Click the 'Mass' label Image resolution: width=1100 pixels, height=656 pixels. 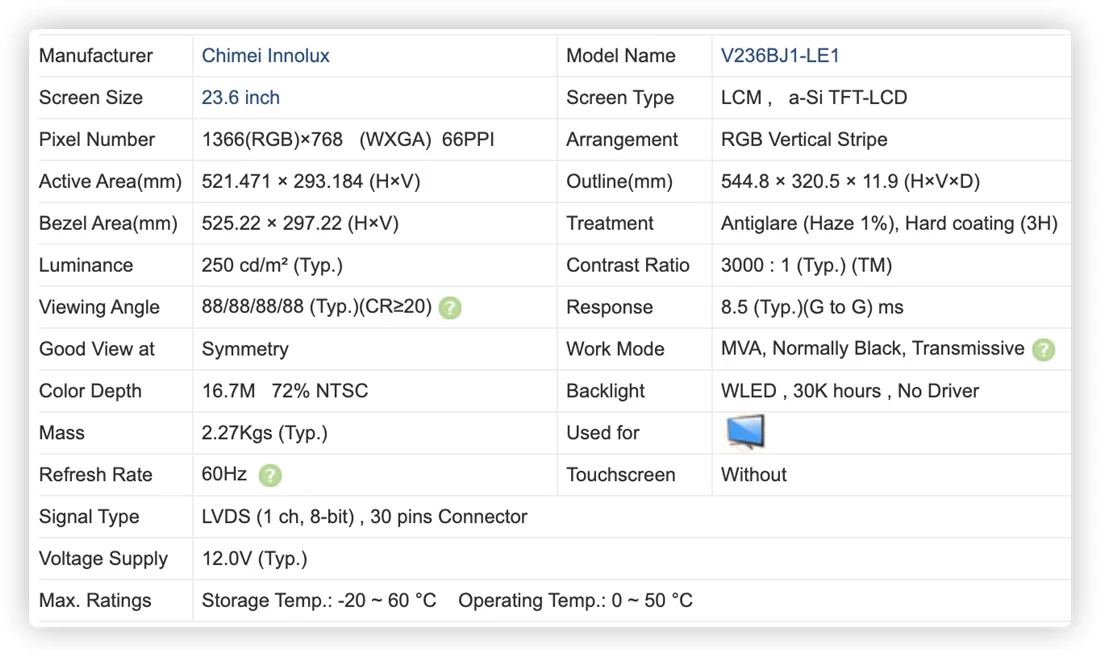(61, 433)
